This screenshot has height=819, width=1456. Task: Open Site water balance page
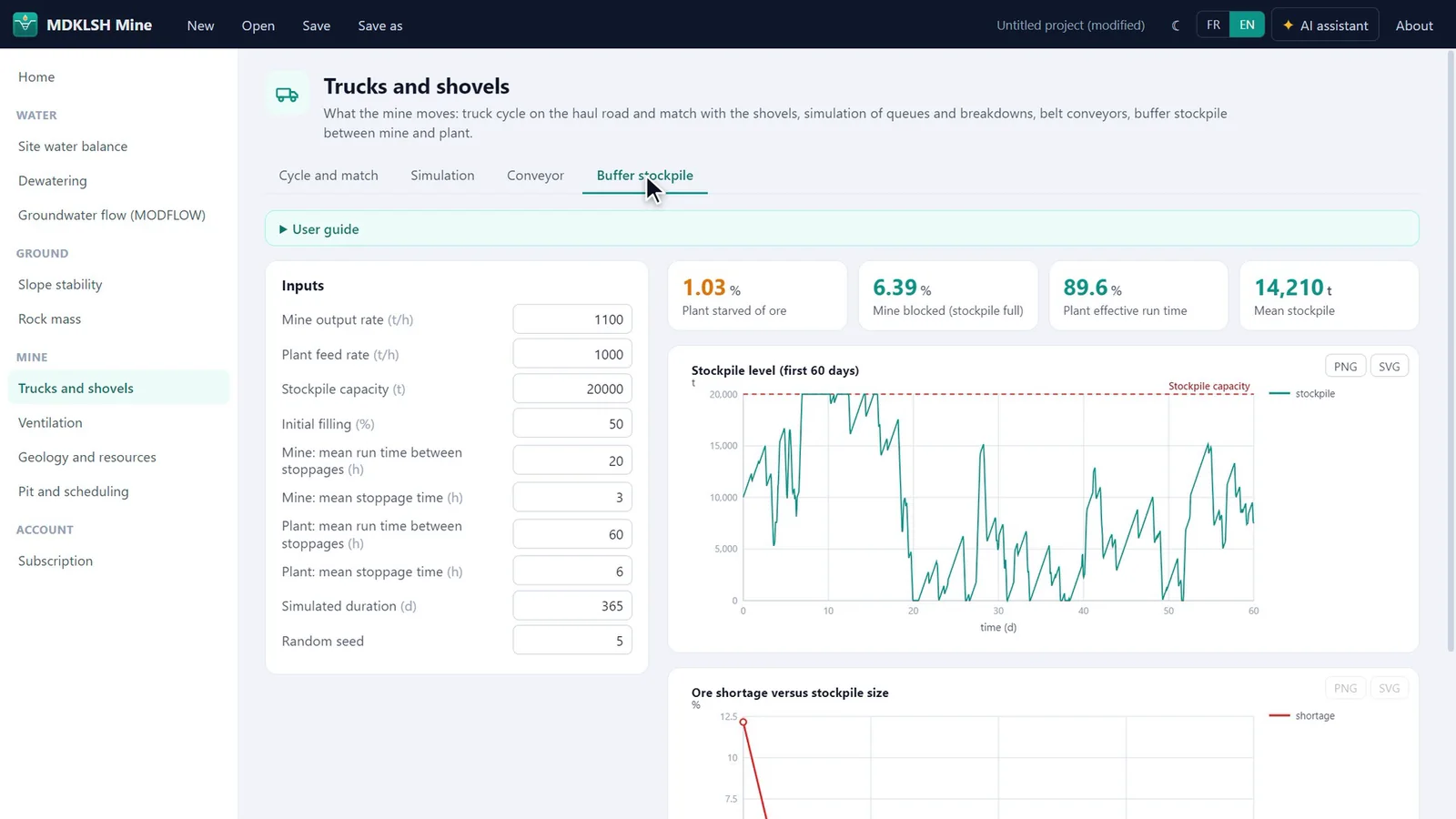(x=118, y=146)
